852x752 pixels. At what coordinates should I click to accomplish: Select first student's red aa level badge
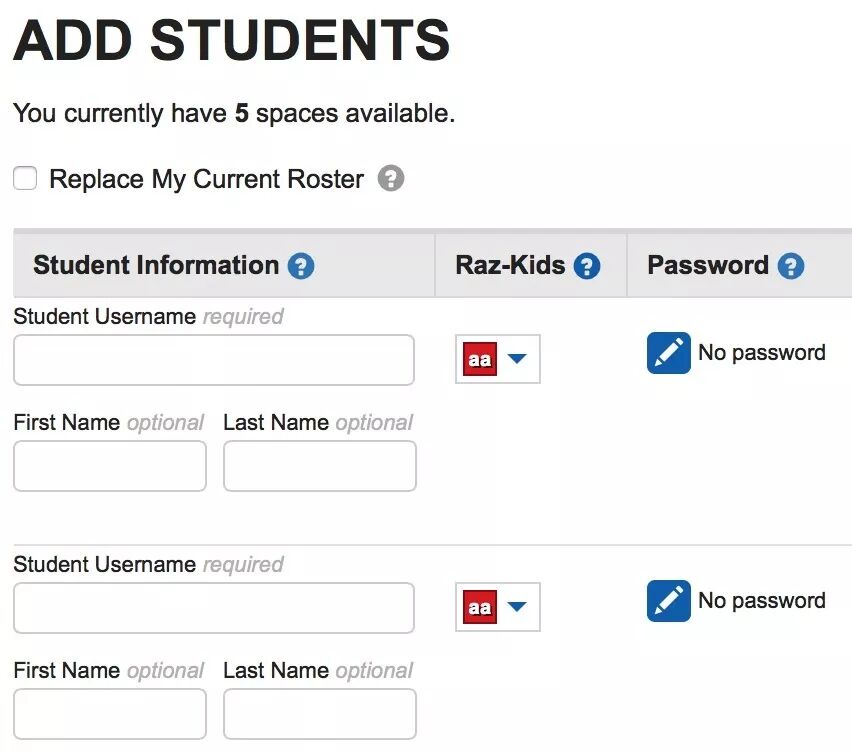480,359
